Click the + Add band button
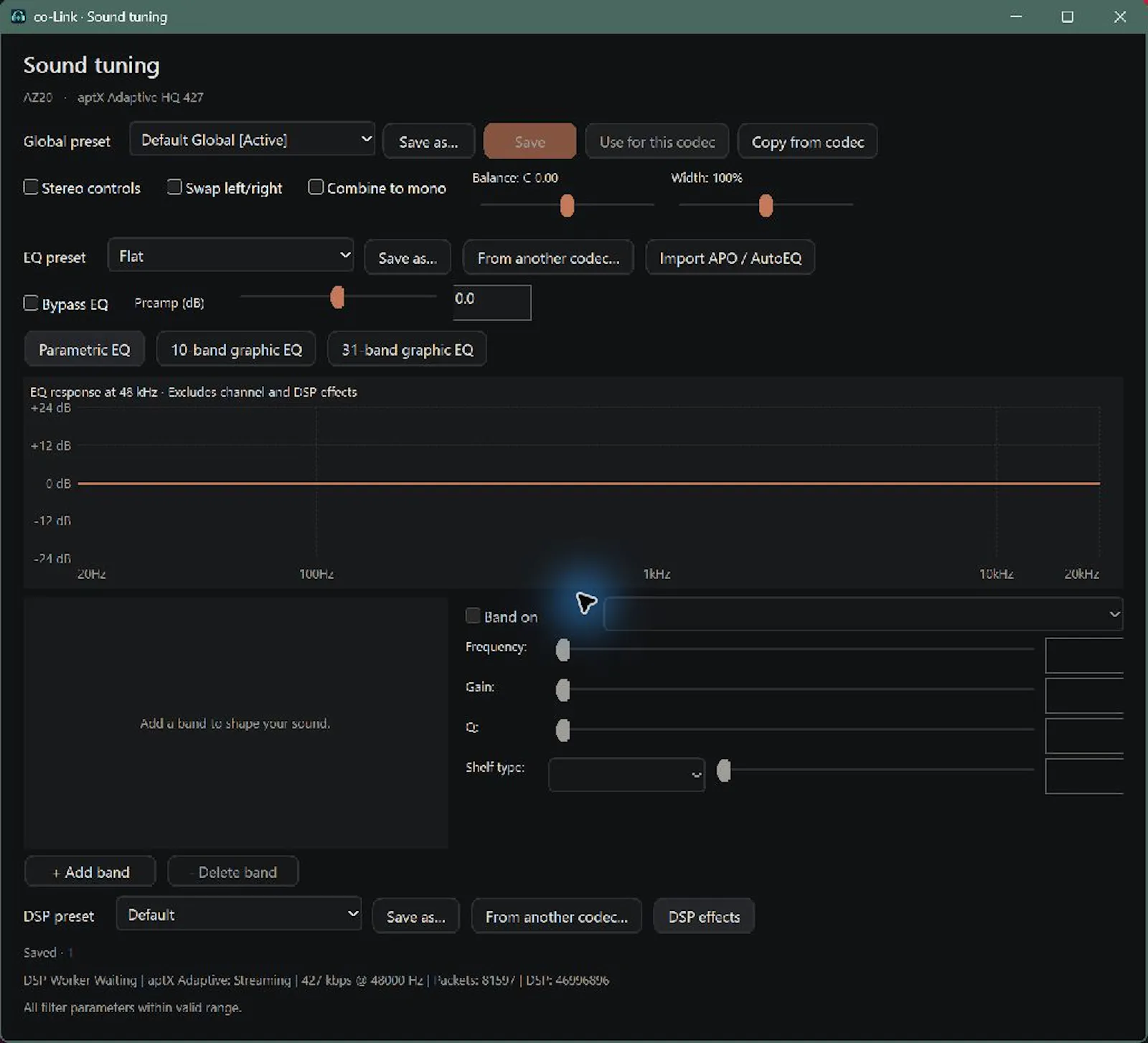This screenshot has width=1148, height=1043. pyautogui.click(x=90, y=872)
